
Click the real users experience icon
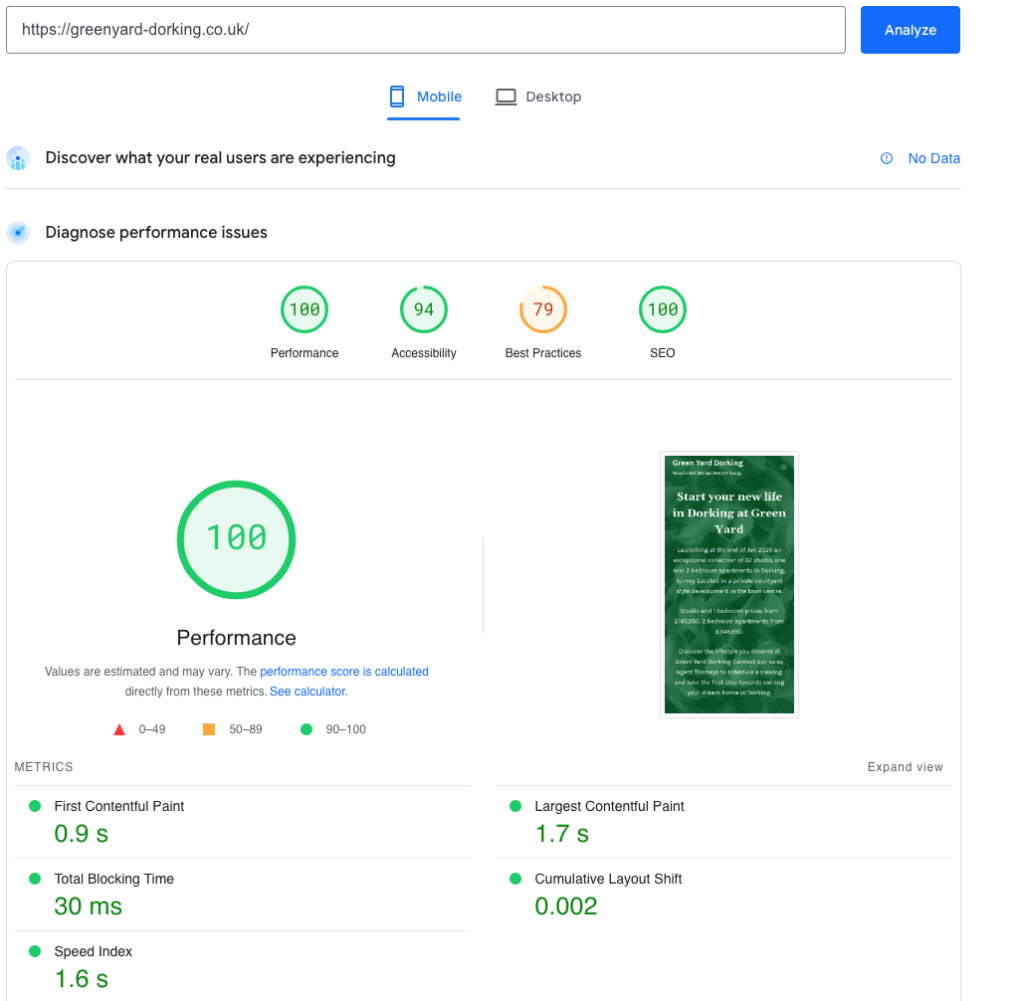point(18,158)
